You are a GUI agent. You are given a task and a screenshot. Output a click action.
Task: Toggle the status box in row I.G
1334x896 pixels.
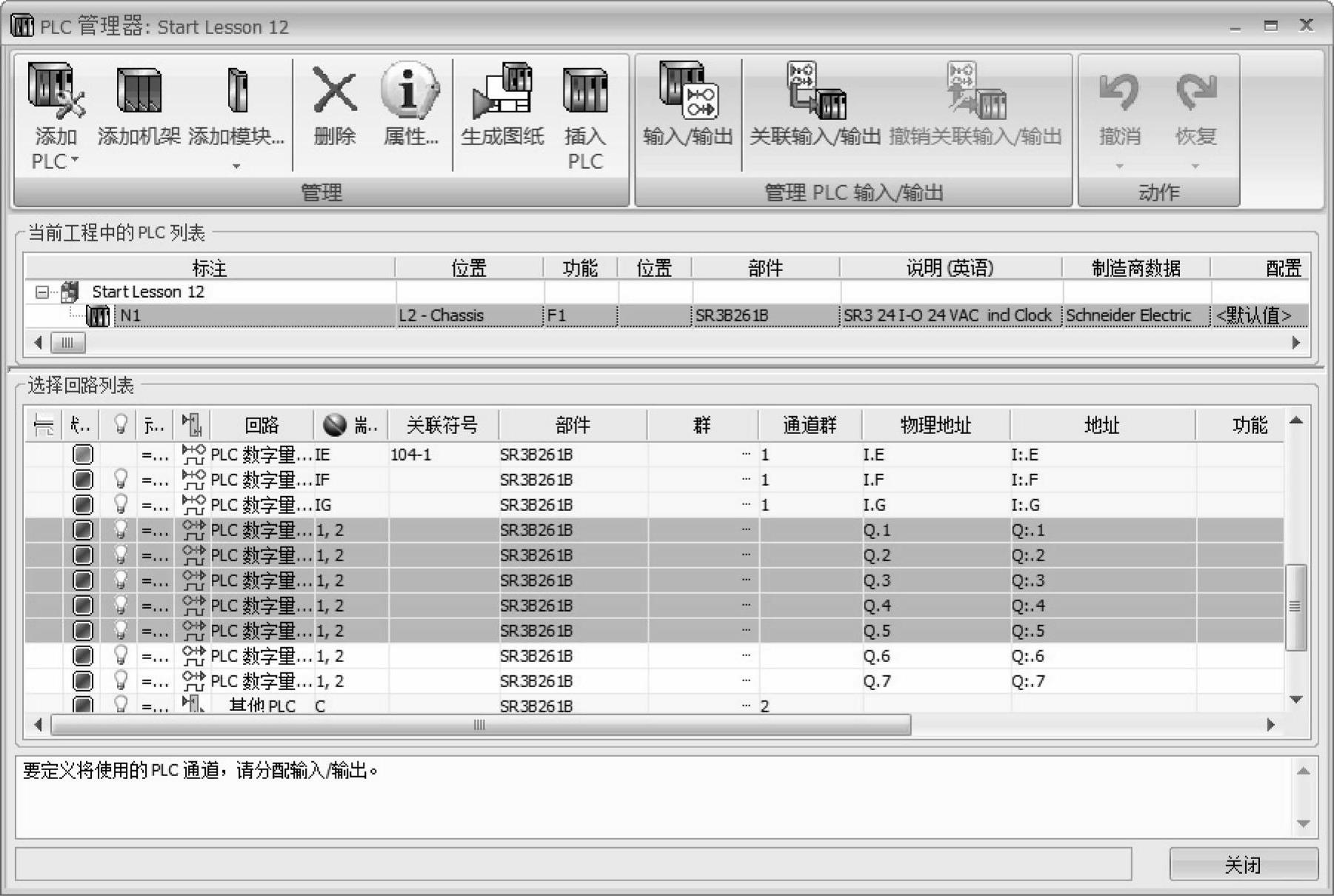pyautogui.click(x=83, y=505)
